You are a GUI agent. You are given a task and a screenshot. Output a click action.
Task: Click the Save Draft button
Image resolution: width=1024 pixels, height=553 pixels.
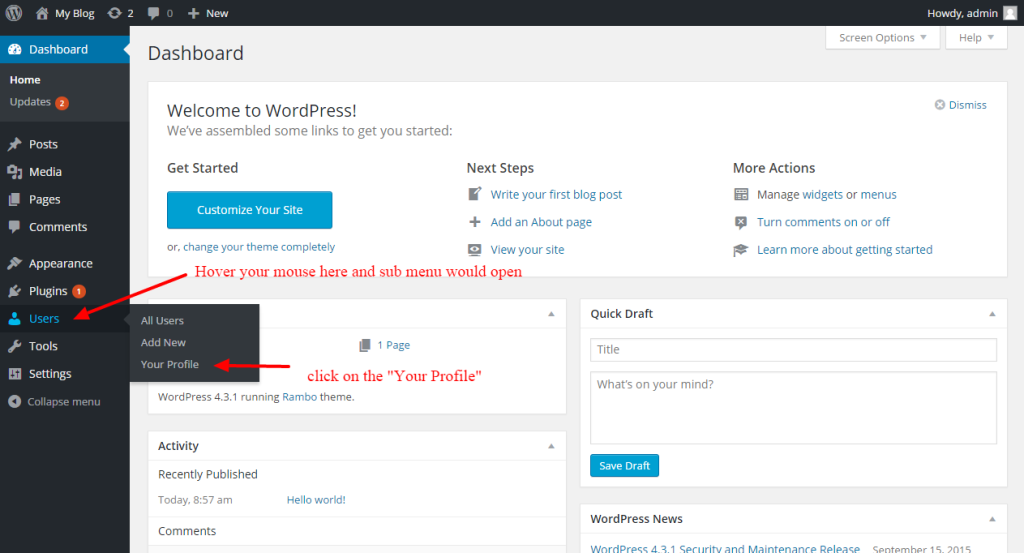(624, 466)
